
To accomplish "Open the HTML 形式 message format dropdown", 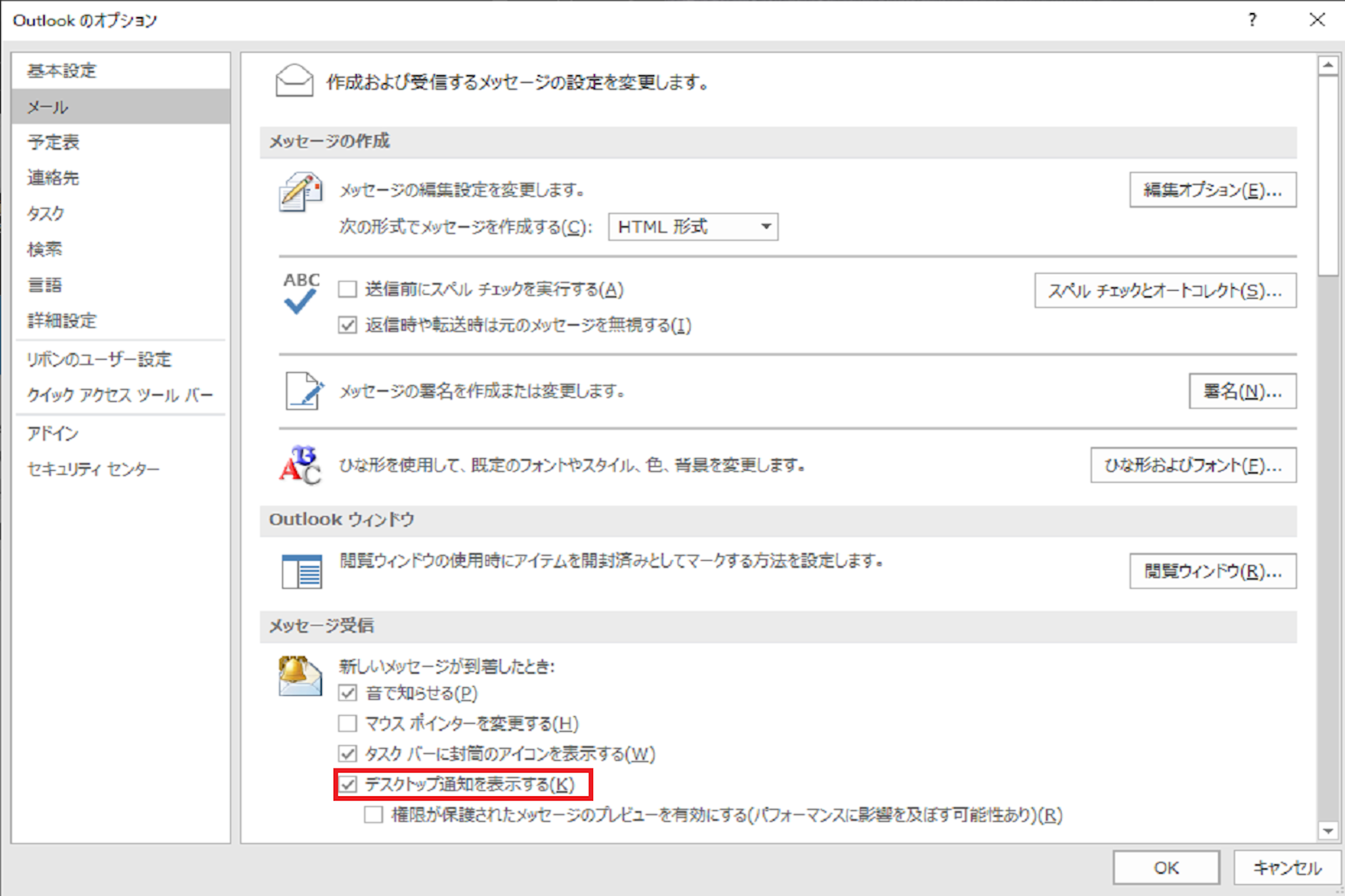I will (x=693, y=227).
